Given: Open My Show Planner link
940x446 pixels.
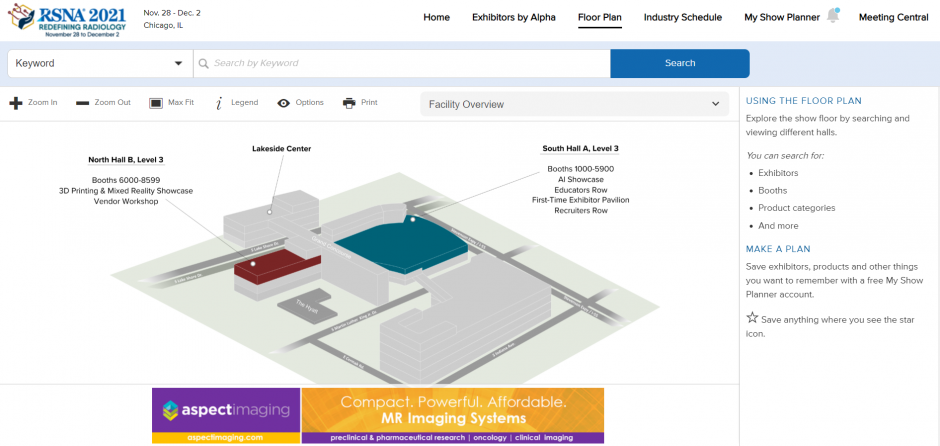Looking at the screenshot, I should coord(782,17).
